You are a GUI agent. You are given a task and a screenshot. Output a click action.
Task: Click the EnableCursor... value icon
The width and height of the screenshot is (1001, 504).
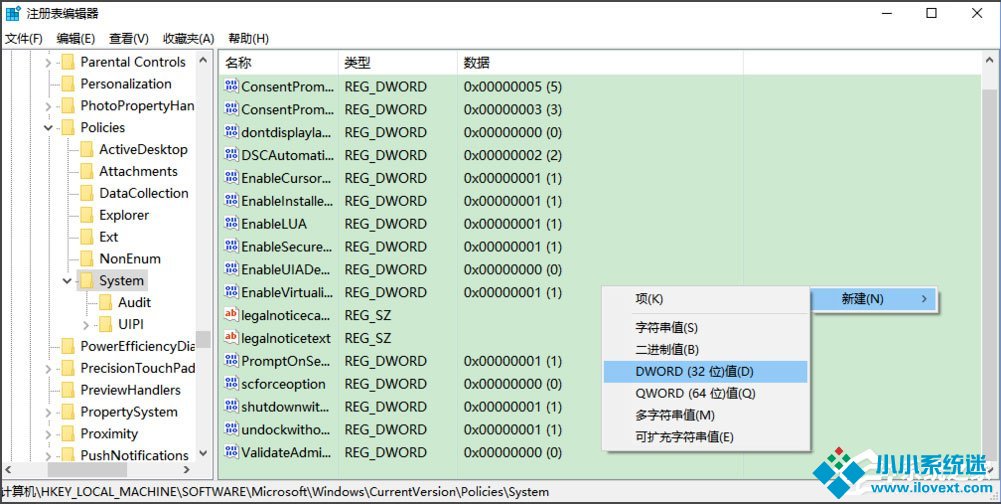click(x=231, y=178)
